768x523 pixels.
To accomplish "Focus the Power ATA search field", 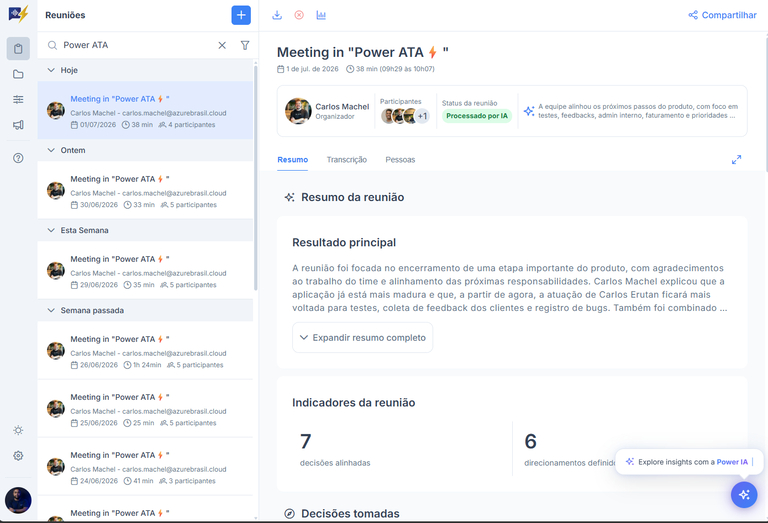I will click(137, 45).
